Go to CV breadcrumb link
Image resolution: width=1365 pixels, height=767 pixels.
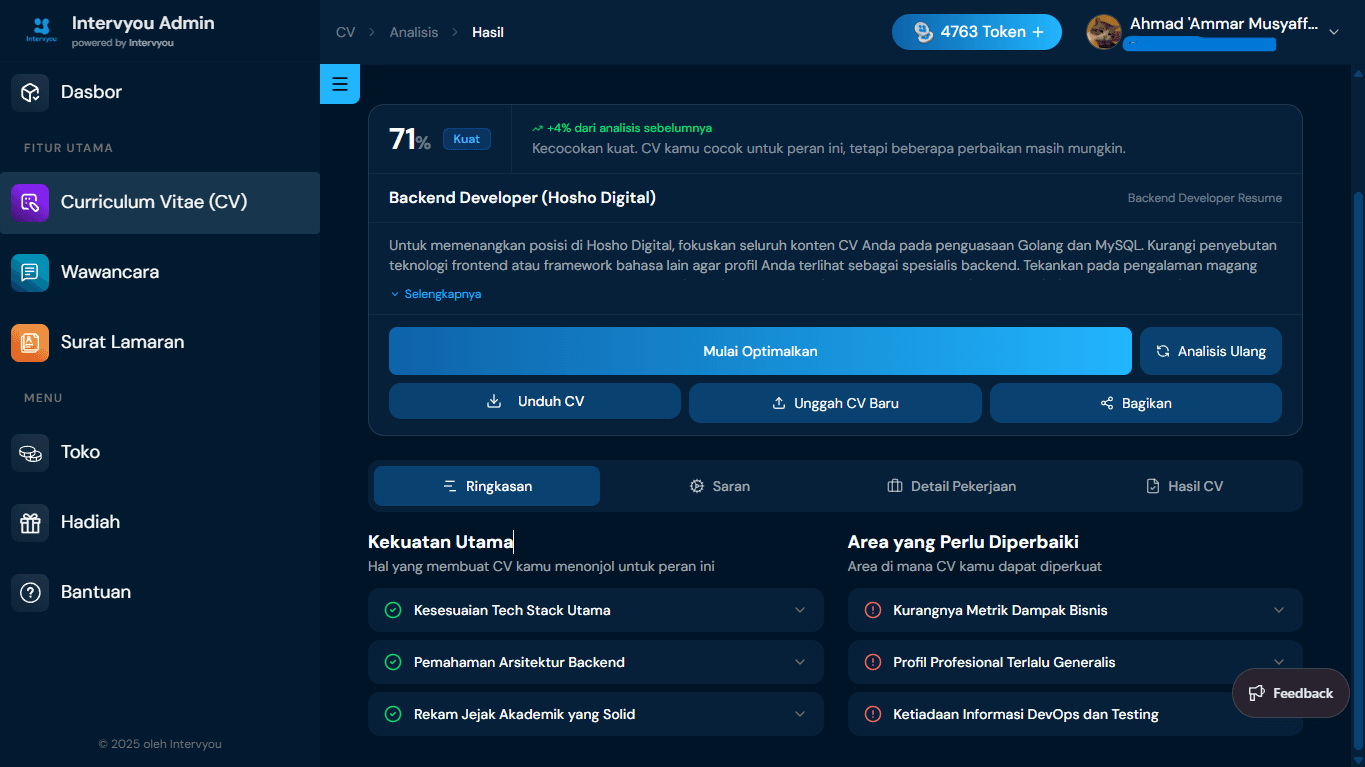(346, 32)
